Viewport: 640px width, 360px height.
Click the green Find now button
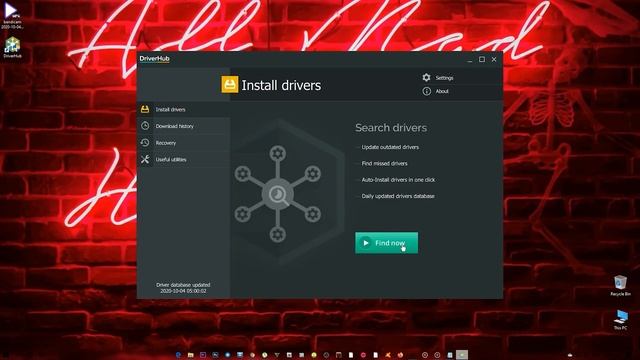[x=386, y=243]
